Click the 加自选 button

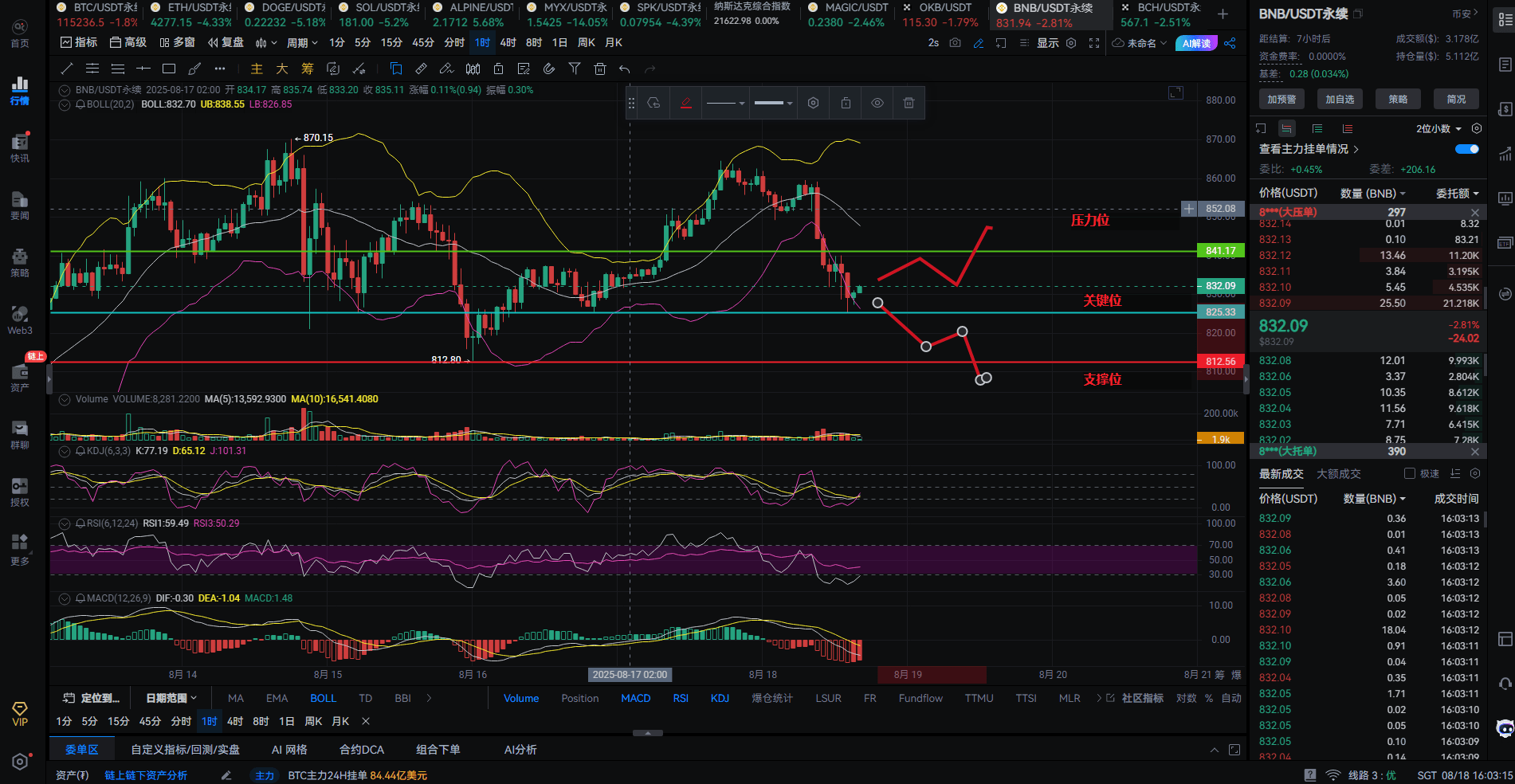click(1340, 99)
